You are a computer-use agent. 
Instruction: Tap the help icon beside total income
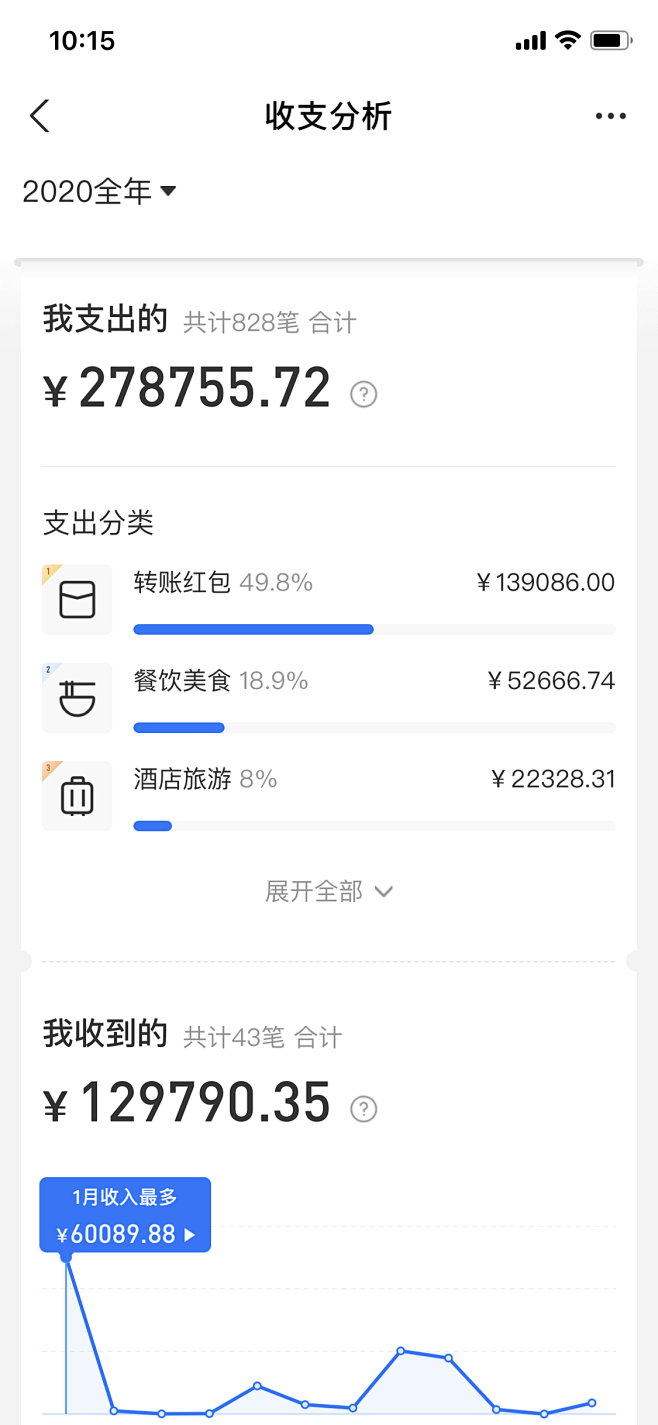point(364,1109)
